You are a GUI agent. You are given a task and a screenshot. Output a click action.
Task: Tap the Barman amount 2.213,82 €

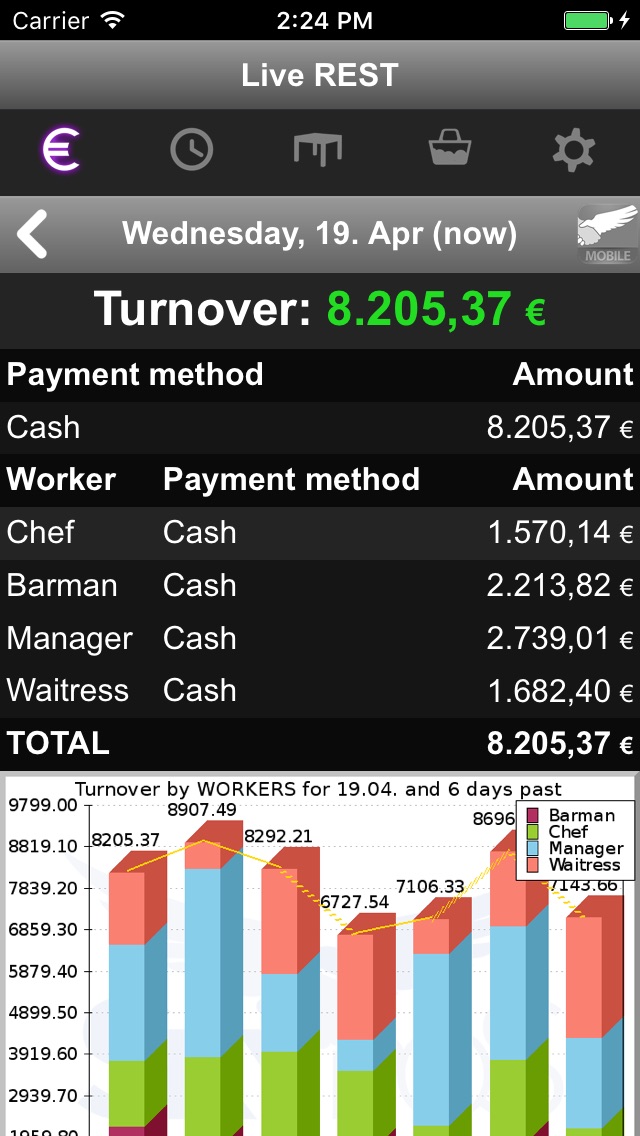tap(560, 586)
